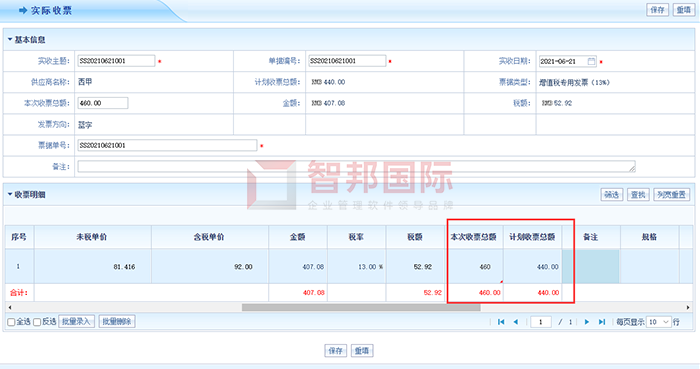
Task: Go to the previous page arrow
Action: point(516,322)
